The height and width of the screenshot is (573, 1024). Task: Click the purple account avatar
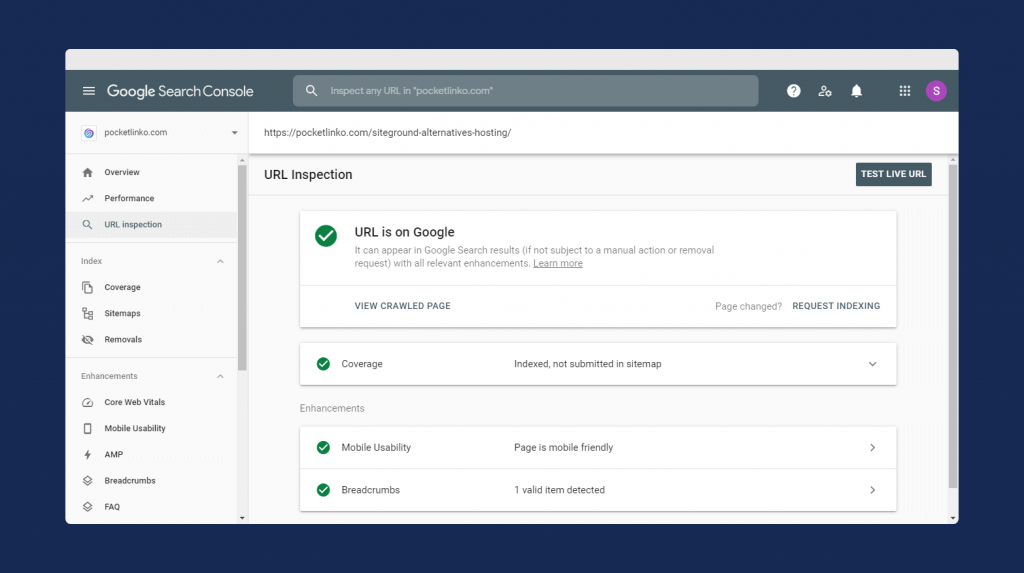point(935,91)
